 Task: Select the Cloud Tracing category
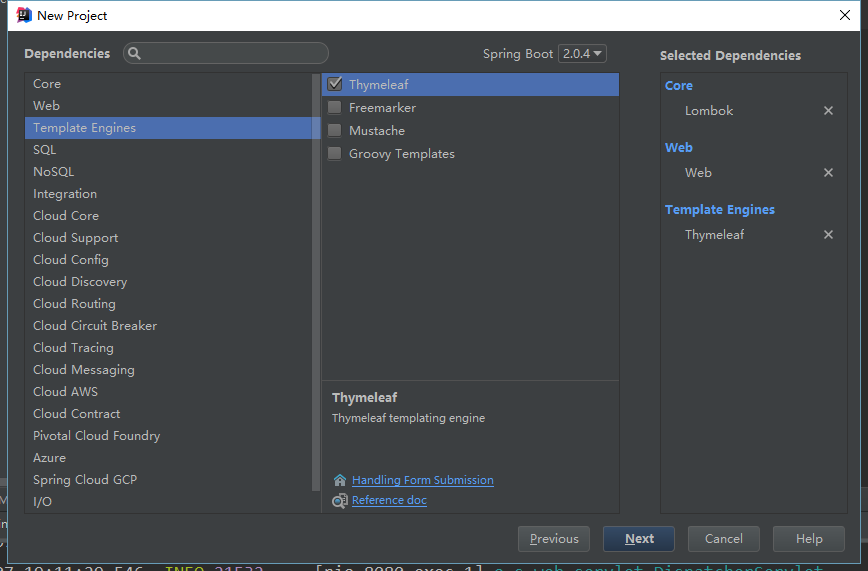click(x=168, y=348)
